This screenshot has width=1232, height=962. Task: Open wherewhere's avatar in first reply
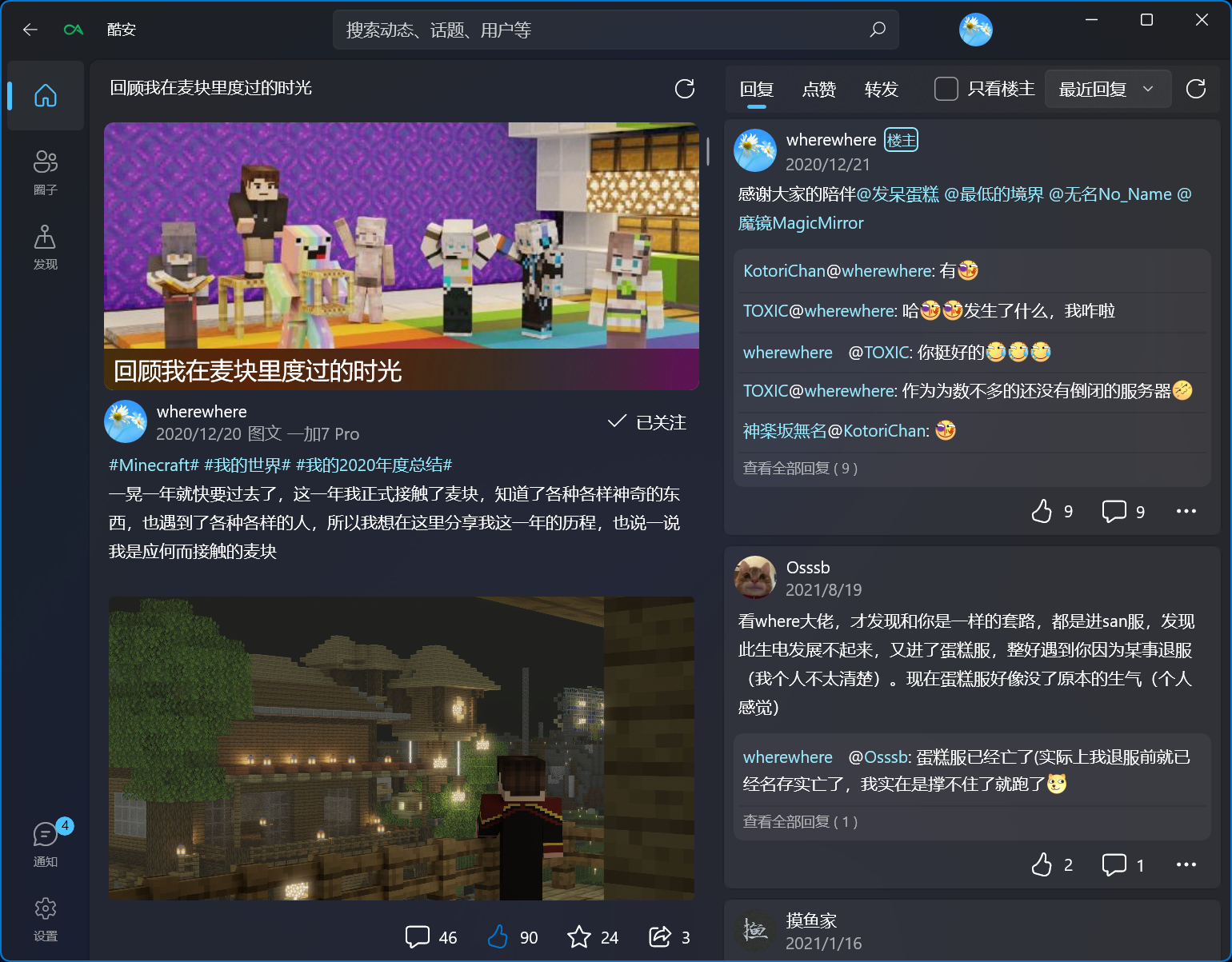point(755,150)
